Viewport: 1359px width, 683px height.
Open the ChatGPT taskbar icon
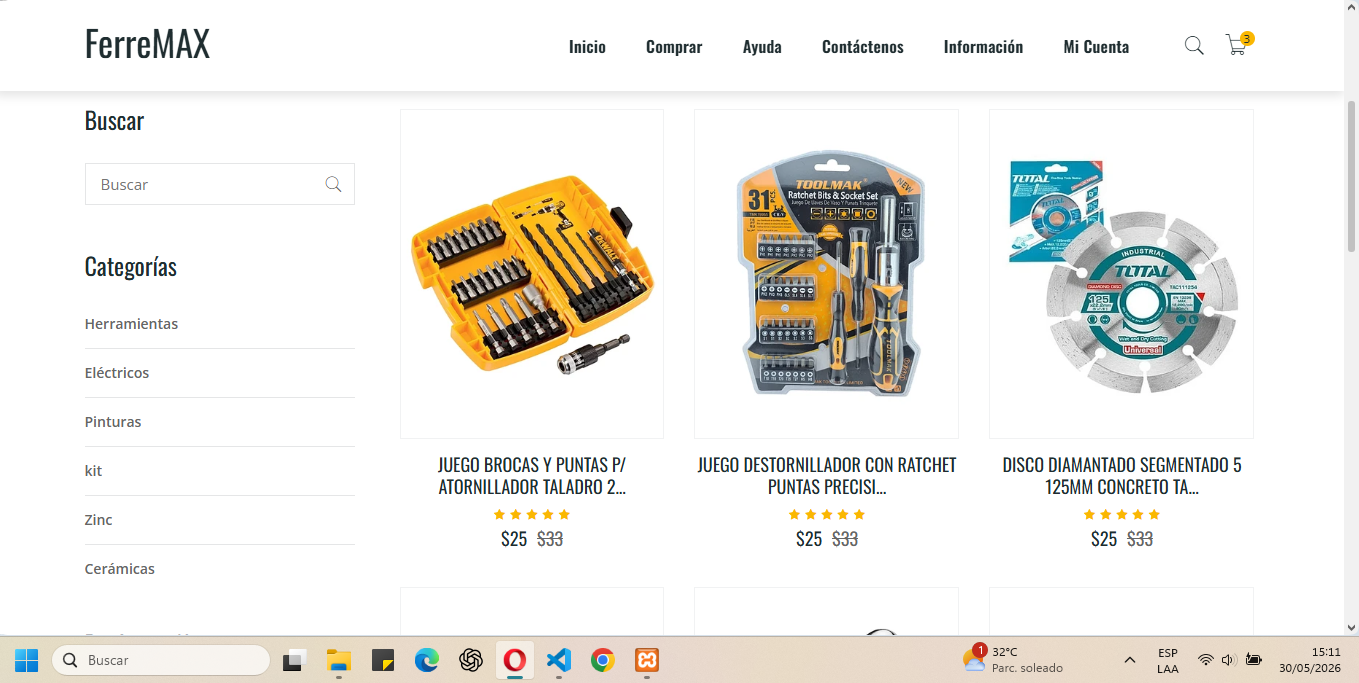[471, 660]
